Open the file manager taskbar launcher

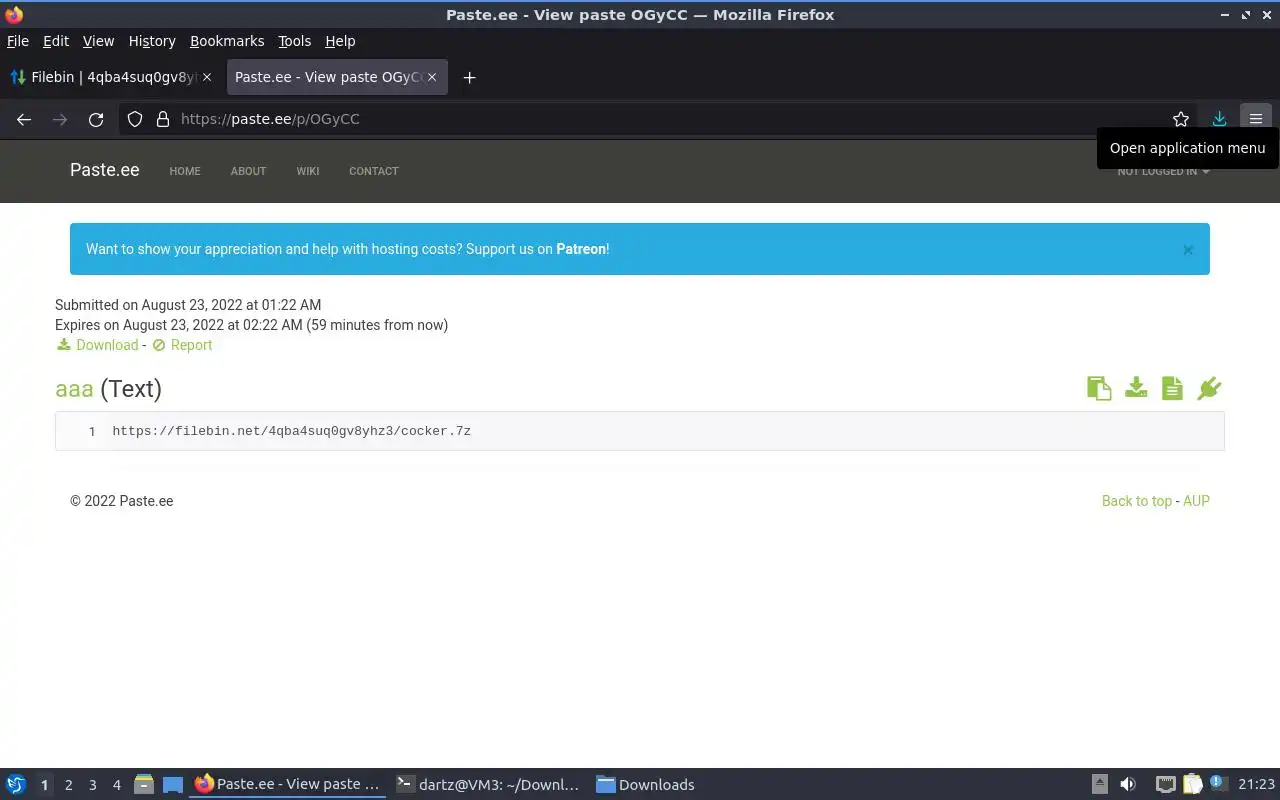pyautogui.click(x=143, y=785)
